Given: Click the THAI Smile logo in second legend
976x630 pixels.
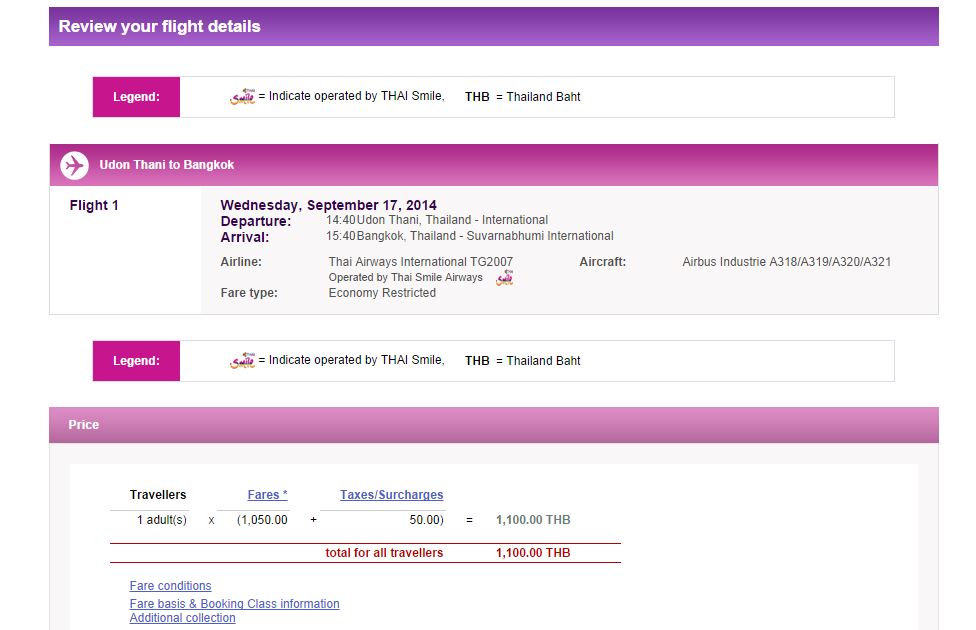Looking at the screenshot, I should tap(243, 360).
